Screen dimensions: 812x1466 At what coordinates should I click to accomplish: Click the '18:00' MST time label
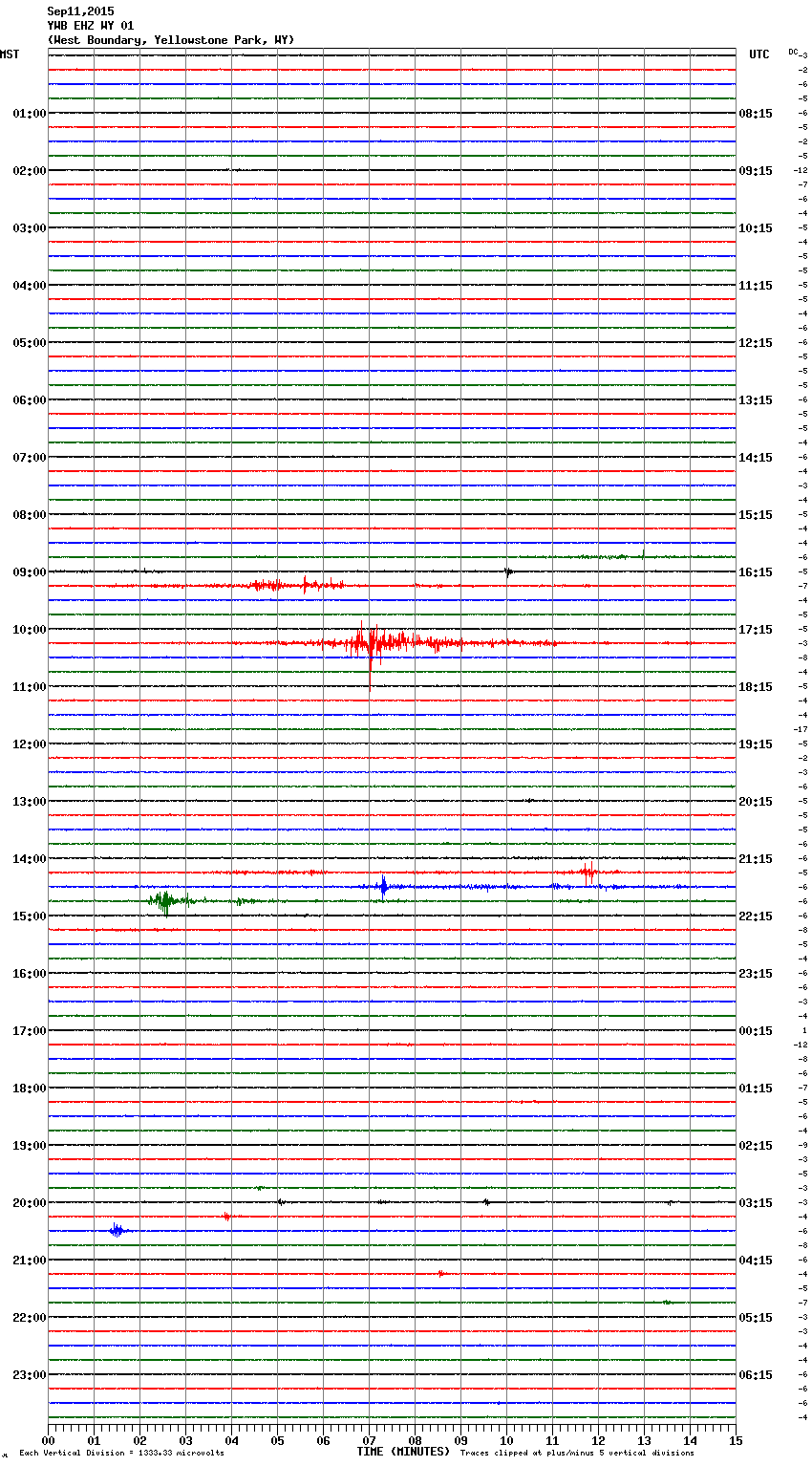pos(30,1089)
